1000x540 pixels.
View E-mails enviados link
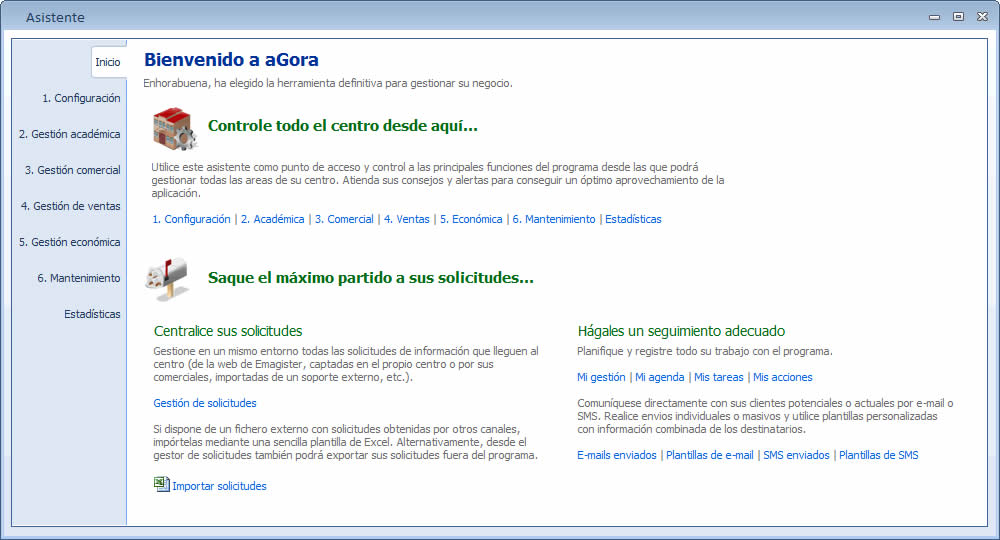coord(617,455)
